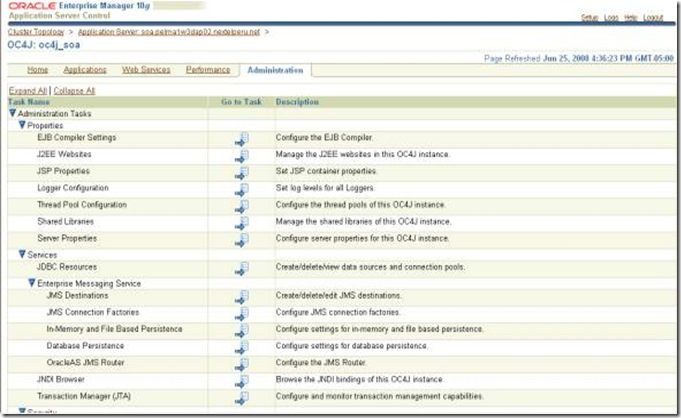Click the J2EE Websites go-to-task icon
This screenshot has width=681, height=418.
click(x=241, y=156)
